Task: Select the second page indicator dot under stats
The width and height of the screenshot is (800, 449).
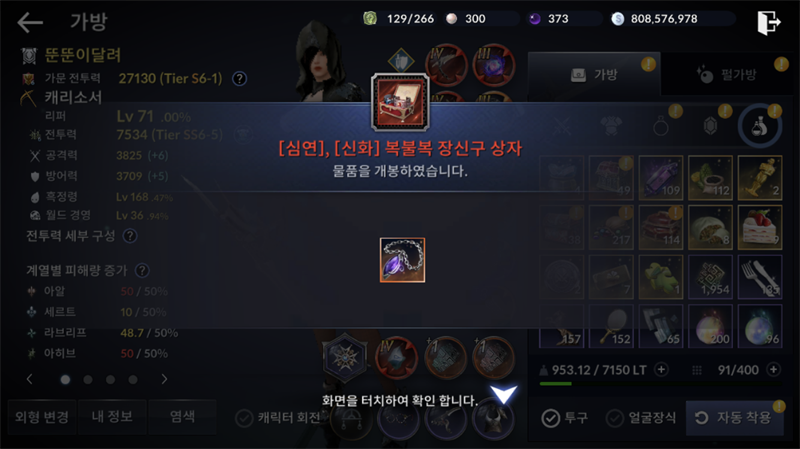Action: 88,380
